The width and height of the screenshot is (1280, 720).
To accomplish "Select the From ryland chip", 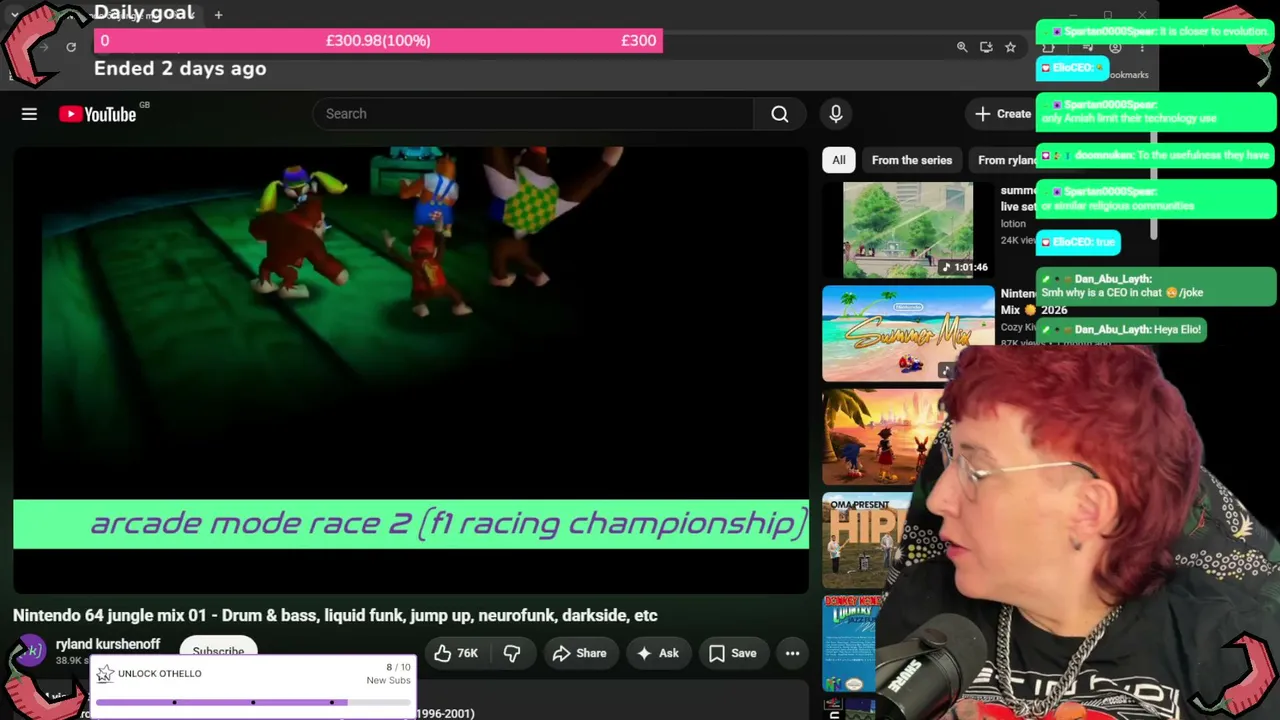I will tap(1006, 160).
